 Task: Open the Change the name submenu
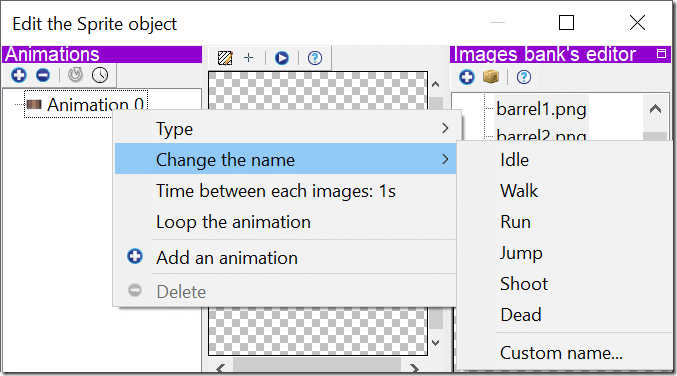pyautogui.click(x=285, y=159)
